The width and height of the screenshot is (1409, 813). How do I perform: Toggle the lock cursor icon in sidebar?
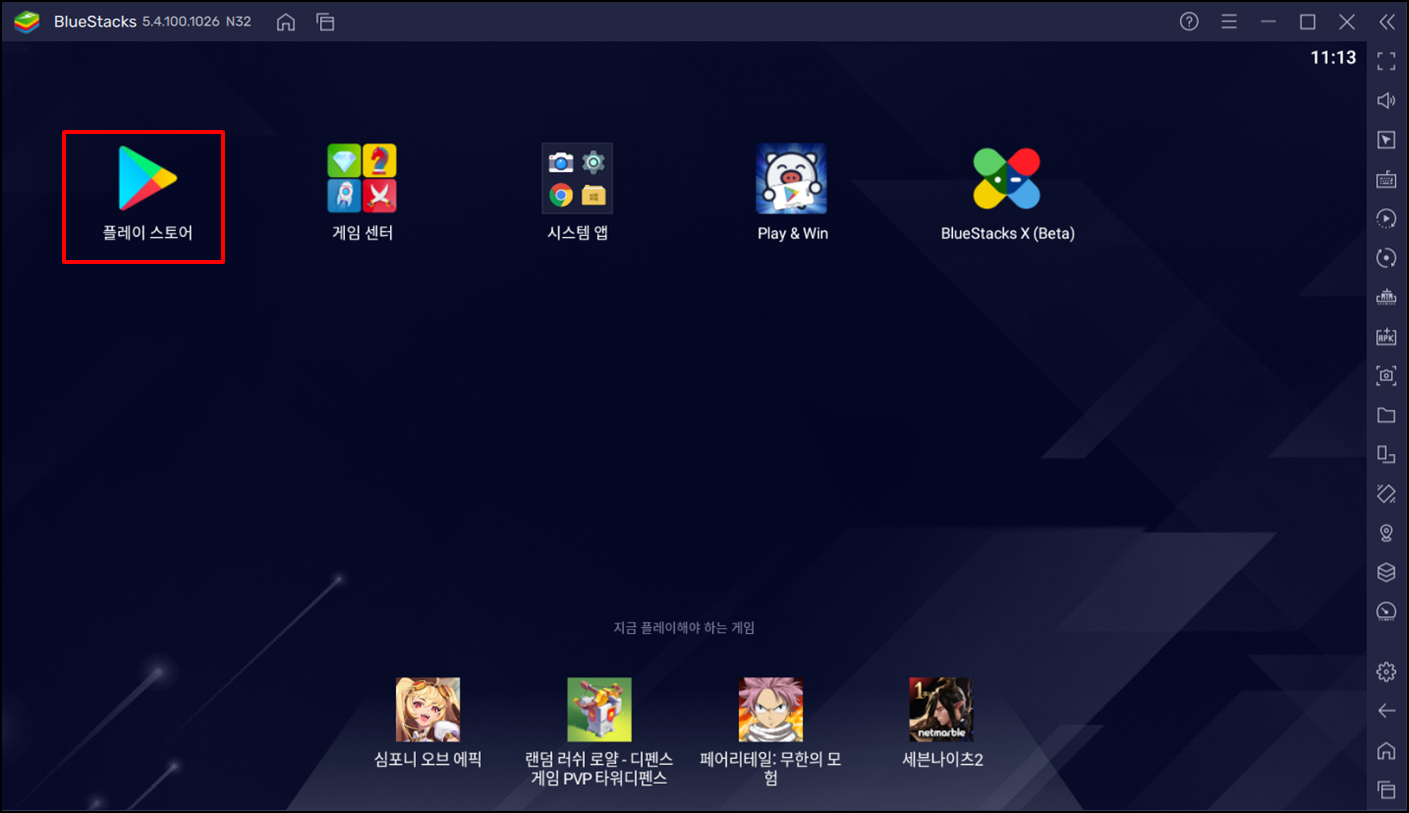click(x=1386, y=140)
